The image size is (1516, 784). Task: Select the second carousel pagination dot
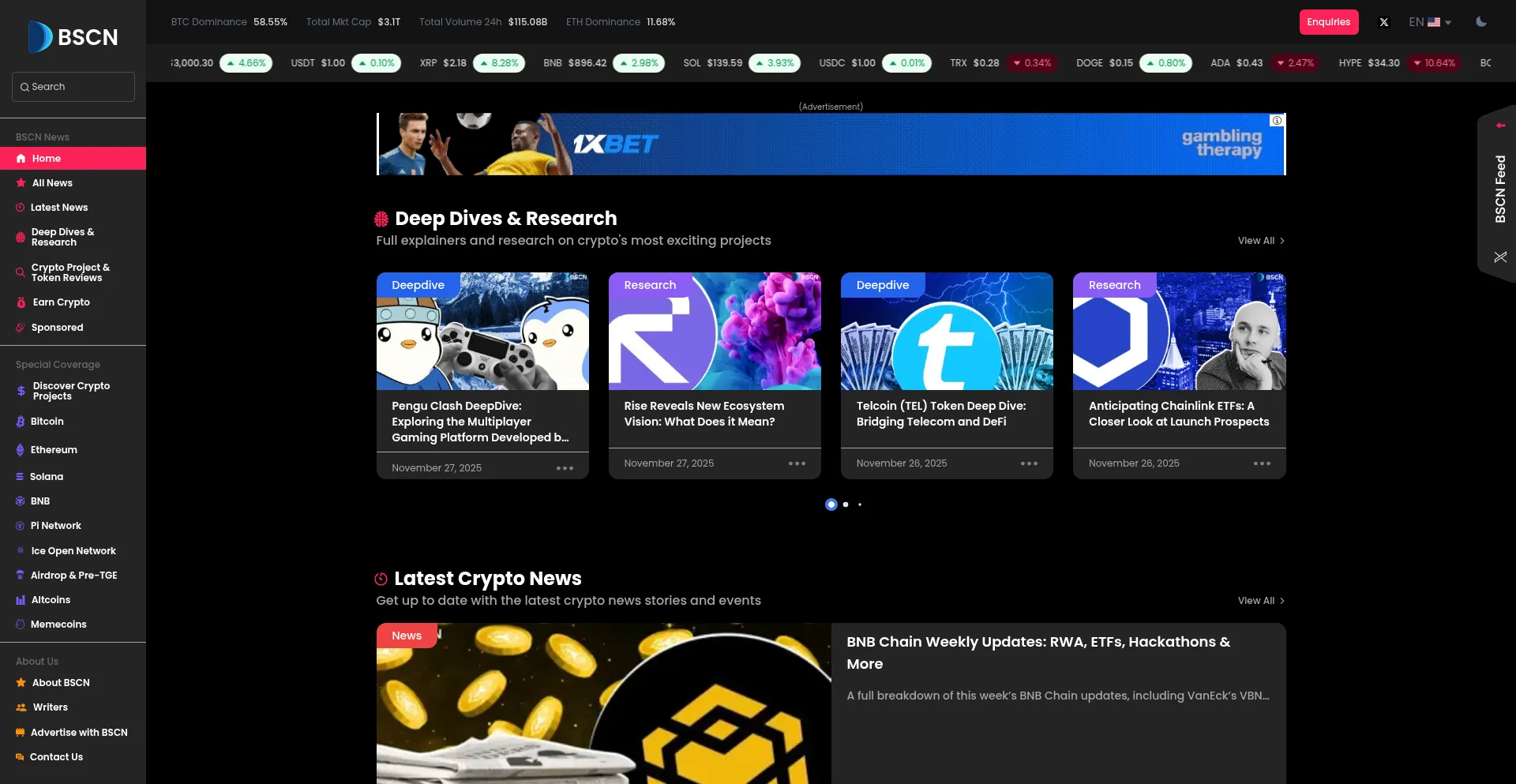[x=846, y=505]
